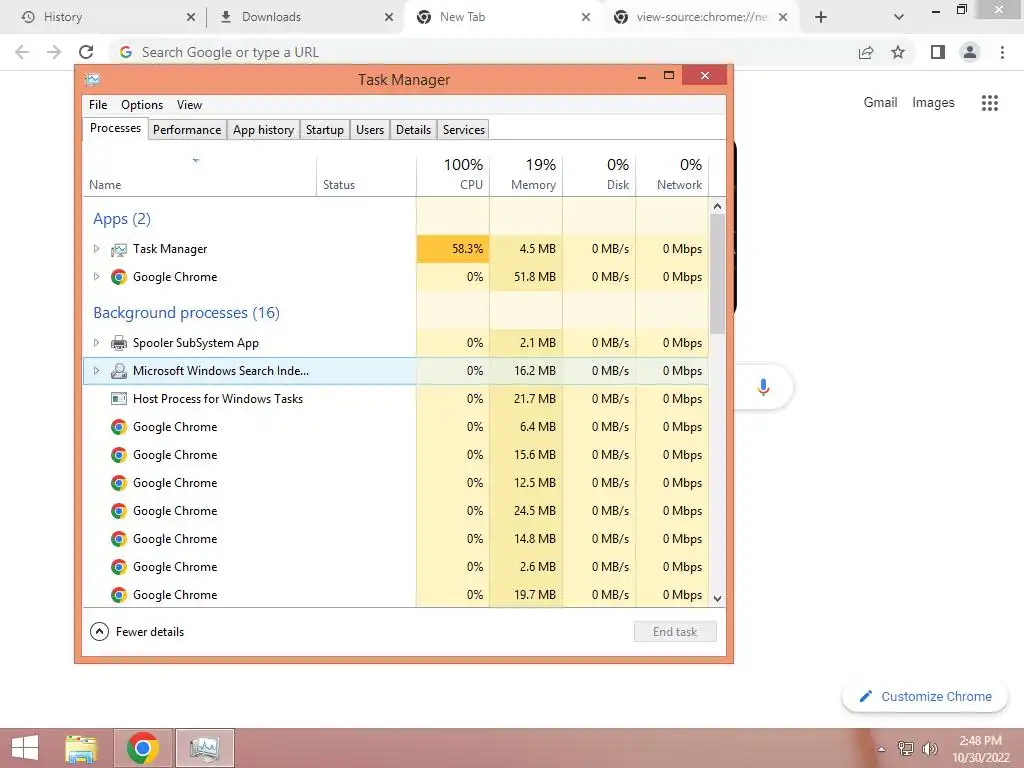The height and width of the screenshot is (768, 1024).
Task: Go back with Chrome's back arrow
Action: [x=22, y=52]
